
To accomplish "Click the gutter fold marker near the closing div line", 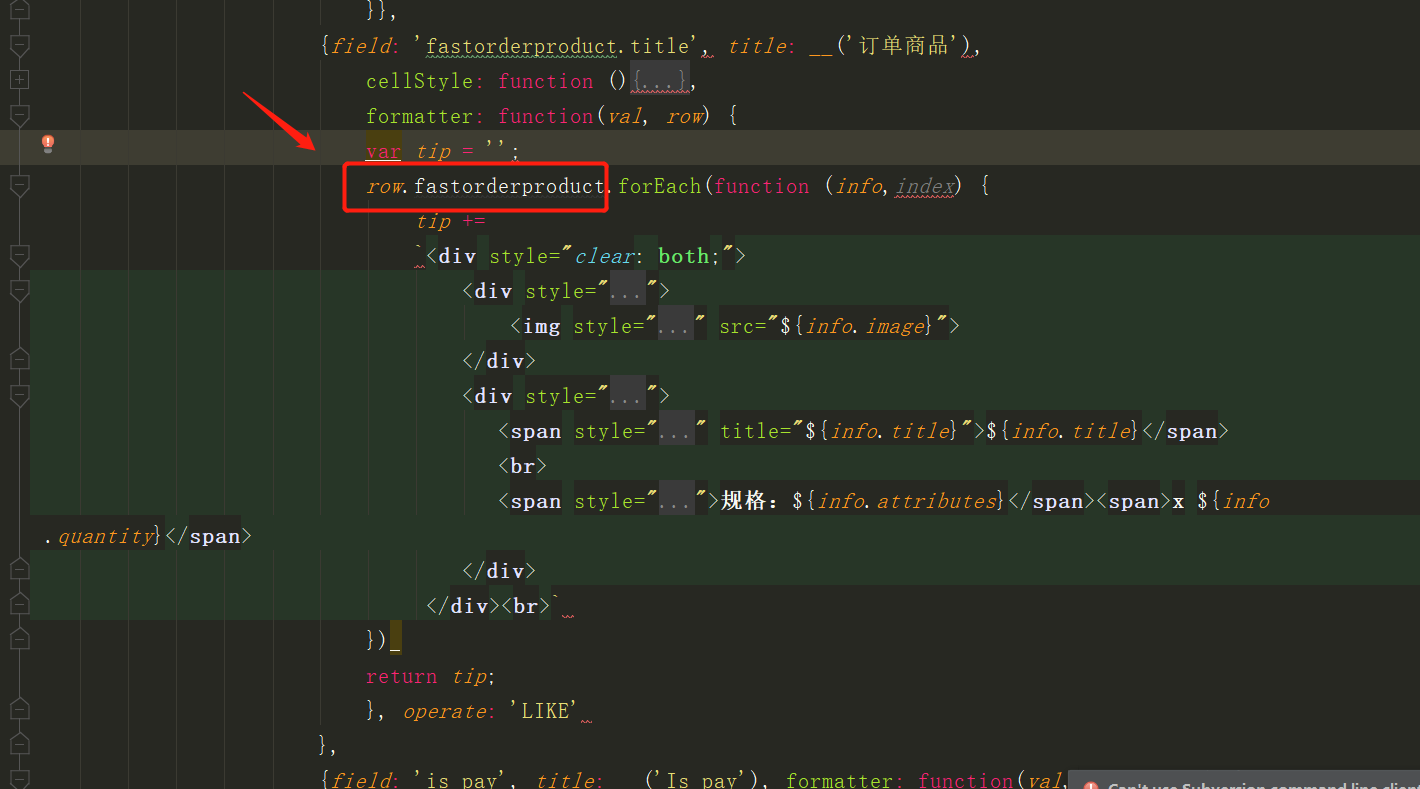I will (19, 605).
